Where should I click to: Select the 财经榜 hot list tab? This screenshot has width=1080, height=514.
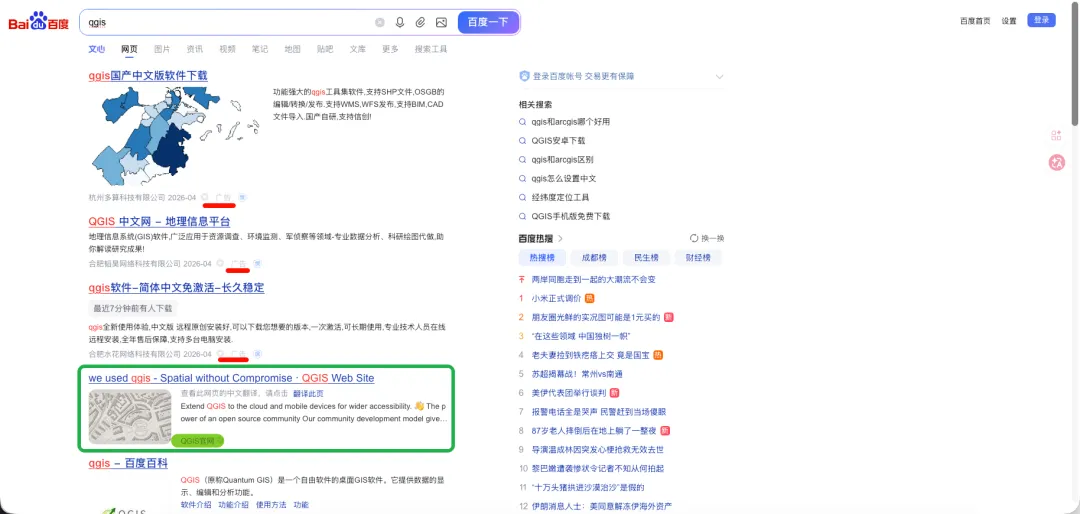point(698,258)
